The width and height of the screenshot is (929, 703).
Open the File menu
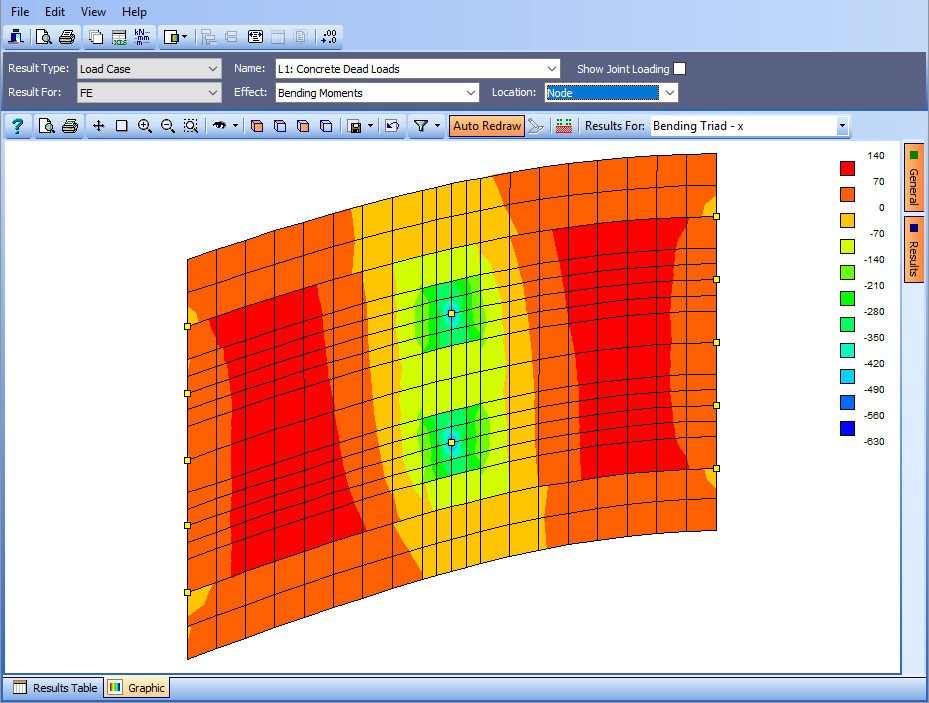point(20,12)
